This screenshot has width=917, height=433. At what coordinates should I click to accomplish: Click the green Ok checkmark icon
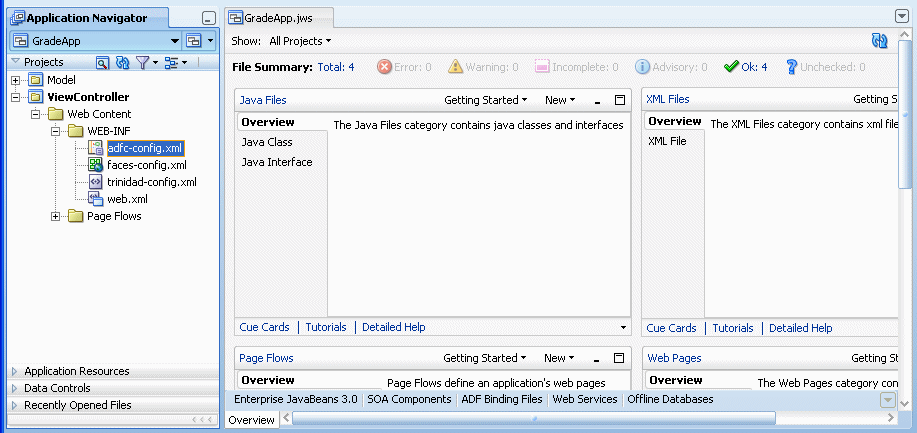731,67
